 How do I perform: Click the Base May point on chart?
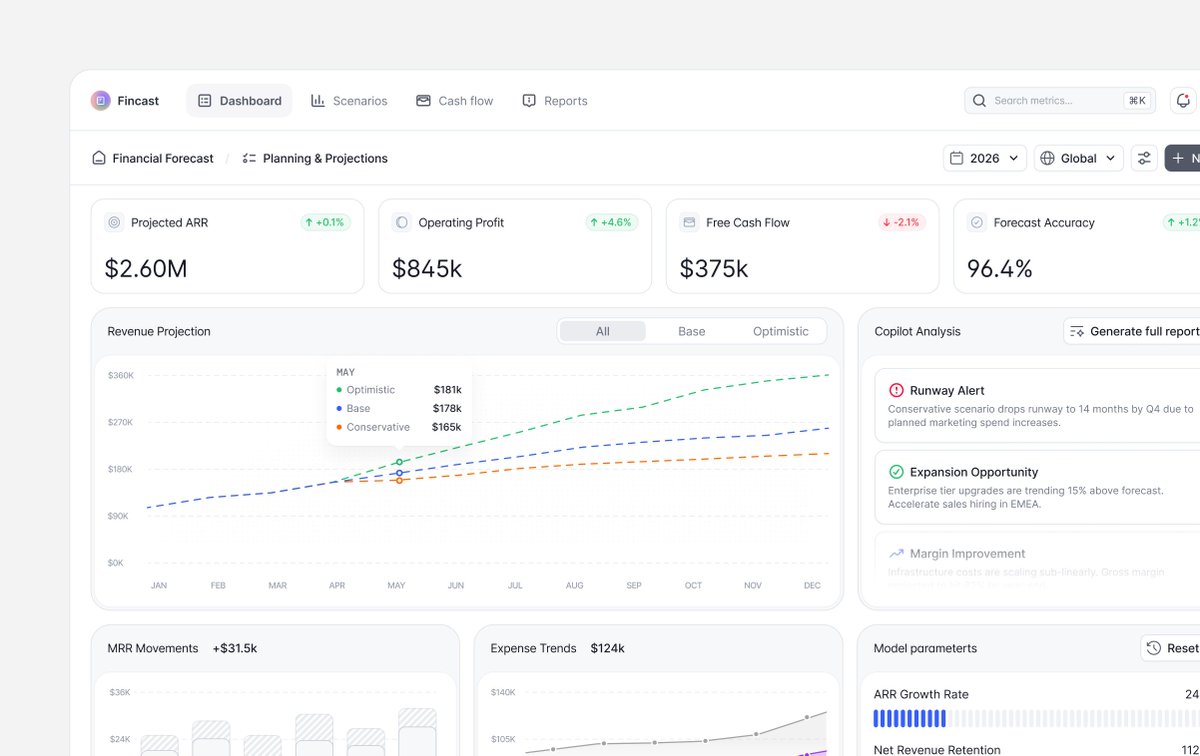[399, 473]
